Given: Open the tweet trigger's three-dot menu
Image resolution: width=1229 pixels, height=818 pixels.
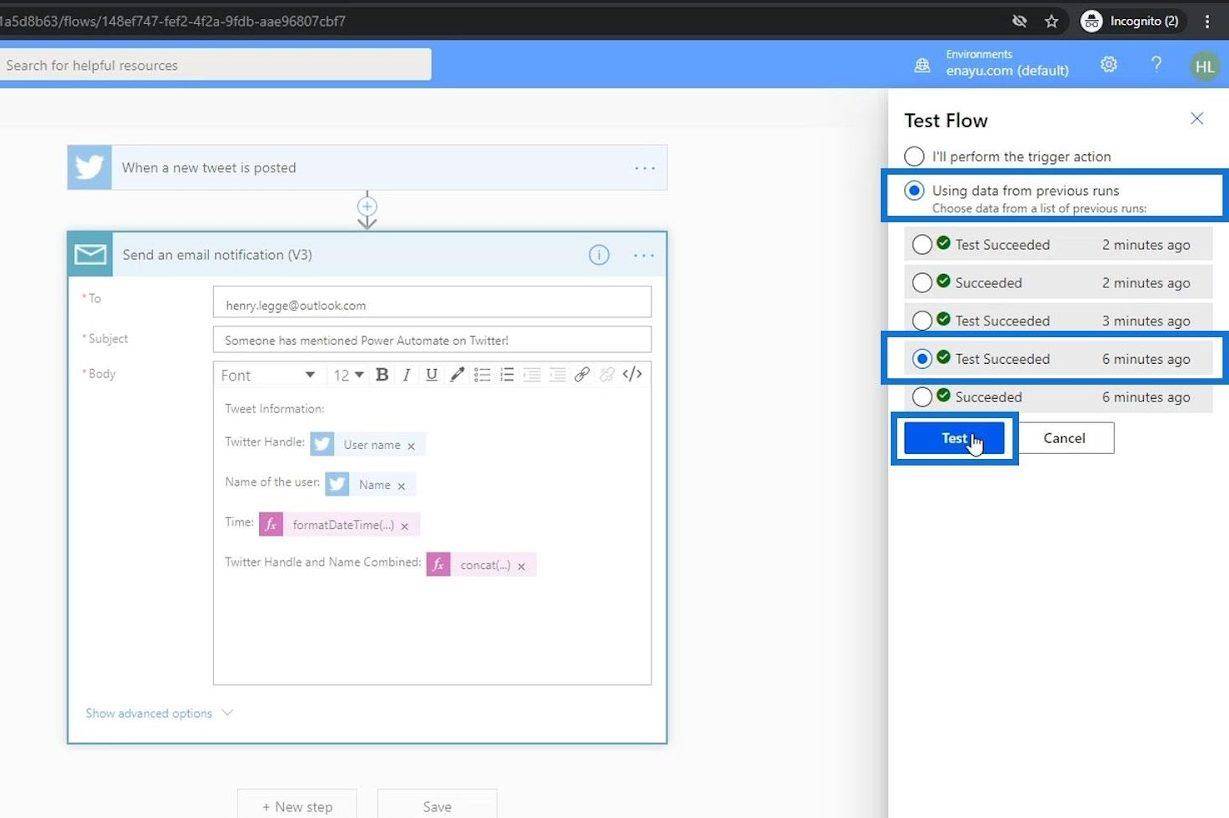Looking at the screenshot, I should click(x=645, y=168).
